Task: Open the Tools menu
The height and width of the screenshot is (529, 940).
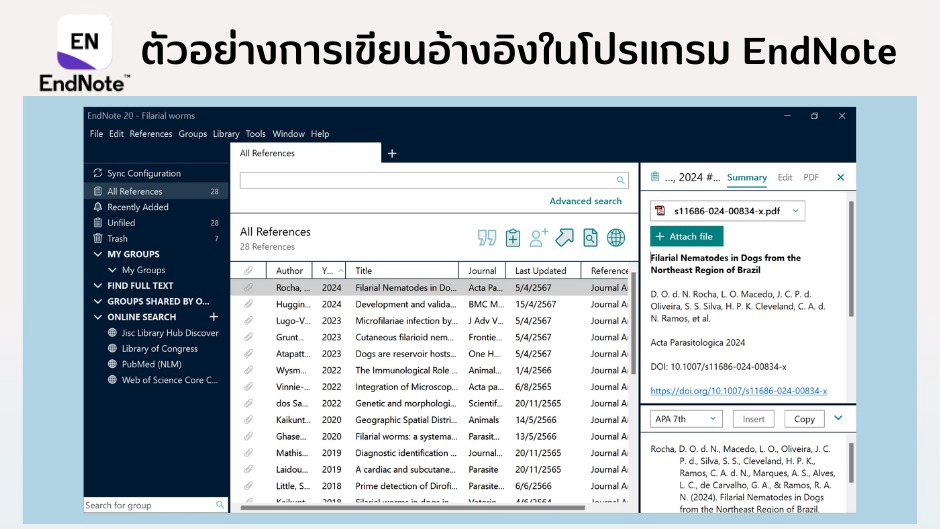Action: (x=255, y=134)
